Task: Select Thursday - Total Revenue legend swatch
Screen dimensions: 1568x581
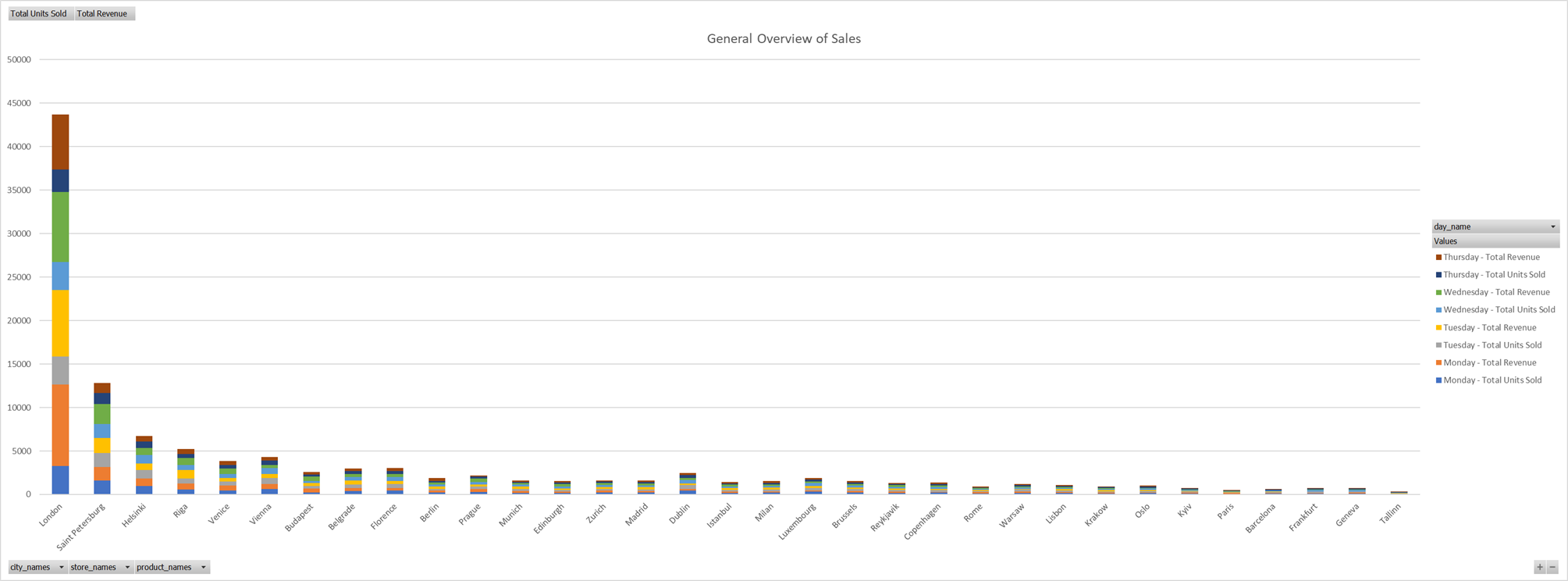Action: [x=1438, y=257]
